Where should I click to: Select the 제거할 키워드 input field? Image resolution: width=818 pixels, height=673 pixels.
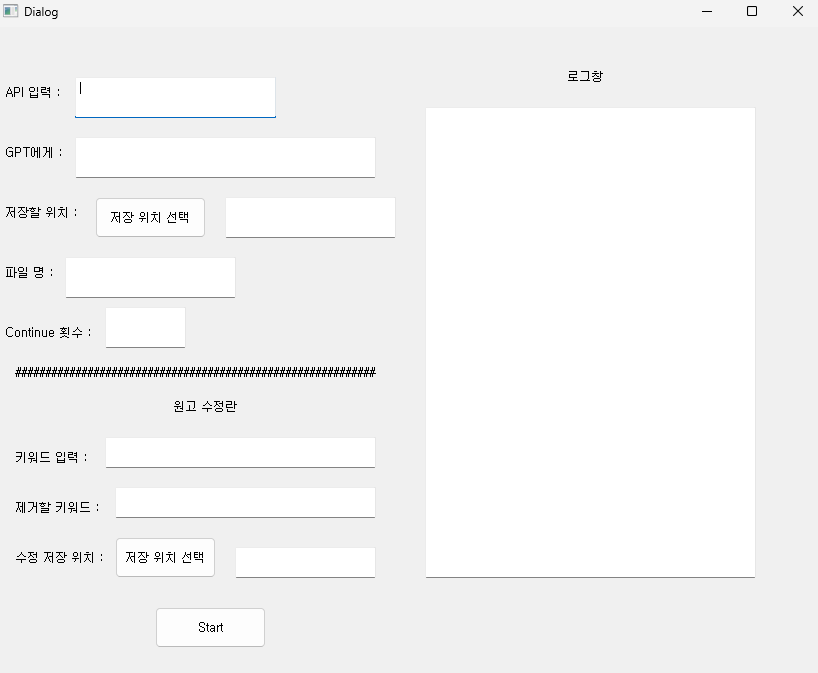[x=245, y=502]
